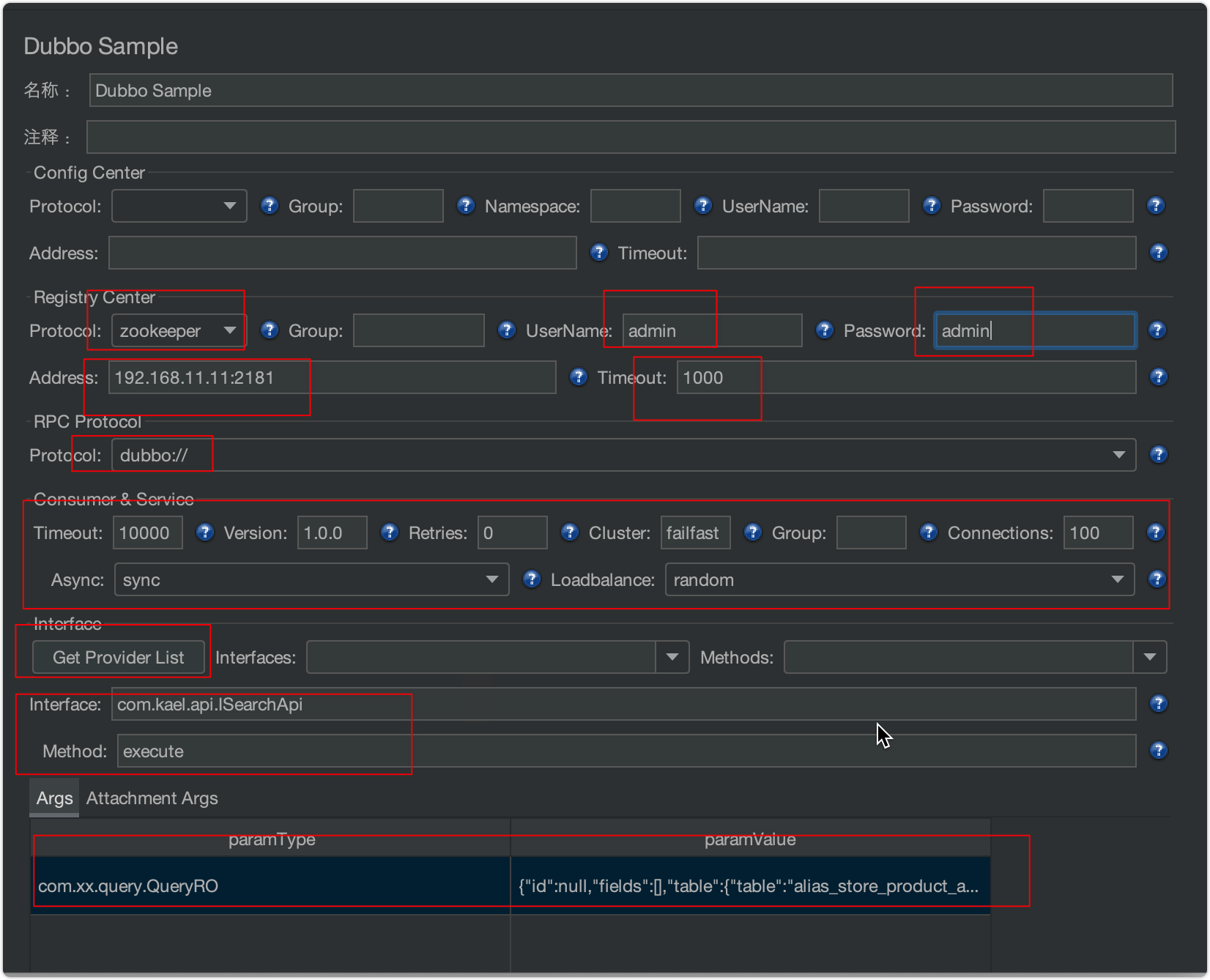The height and width of the screenshot is (980, 1210).
Task: Click help icon after Registry Address 192.168.11.11:2181
Action: 579,377
